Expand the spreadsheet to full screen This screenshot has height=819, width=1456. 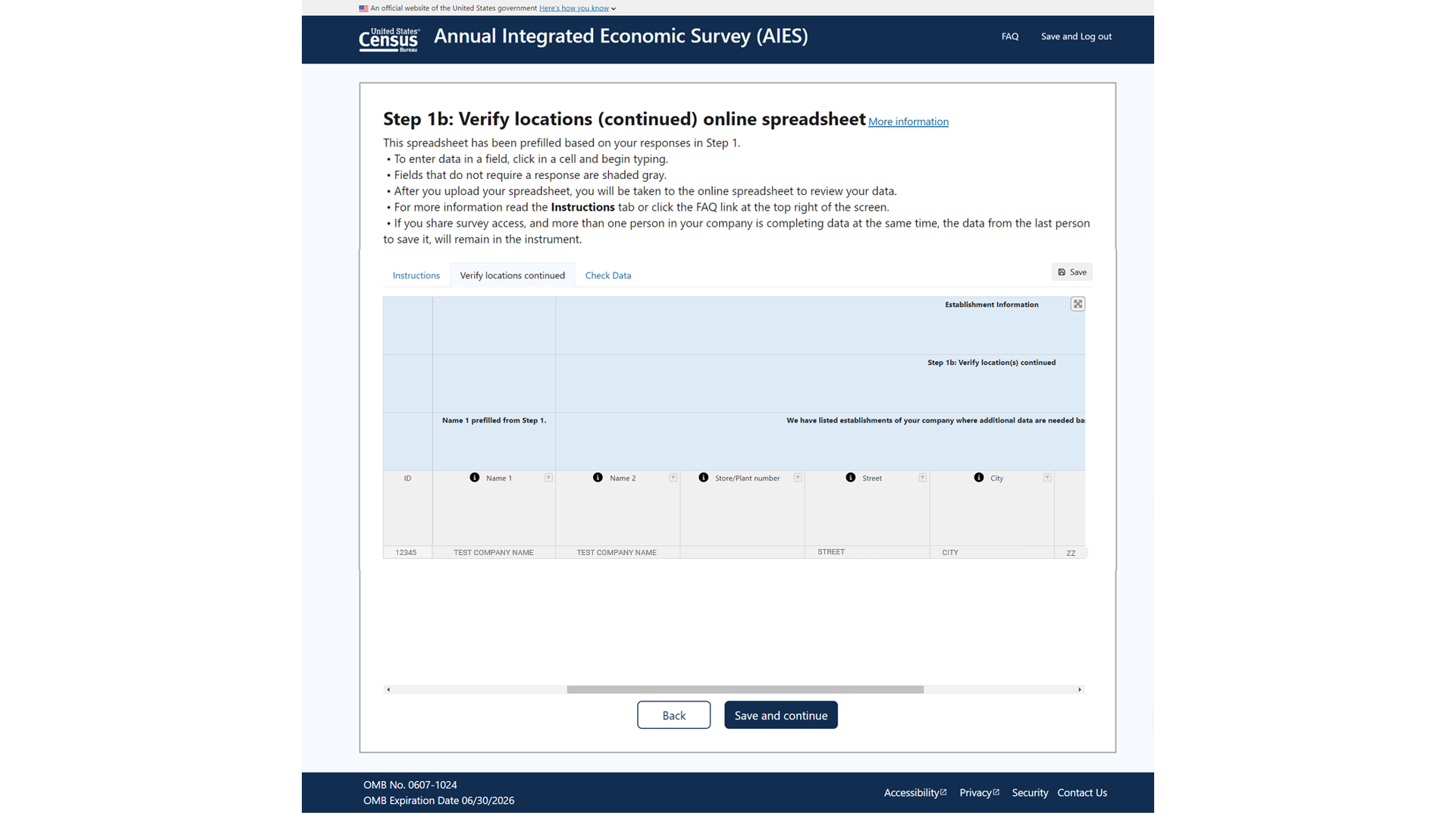(x=1078, y=304)
